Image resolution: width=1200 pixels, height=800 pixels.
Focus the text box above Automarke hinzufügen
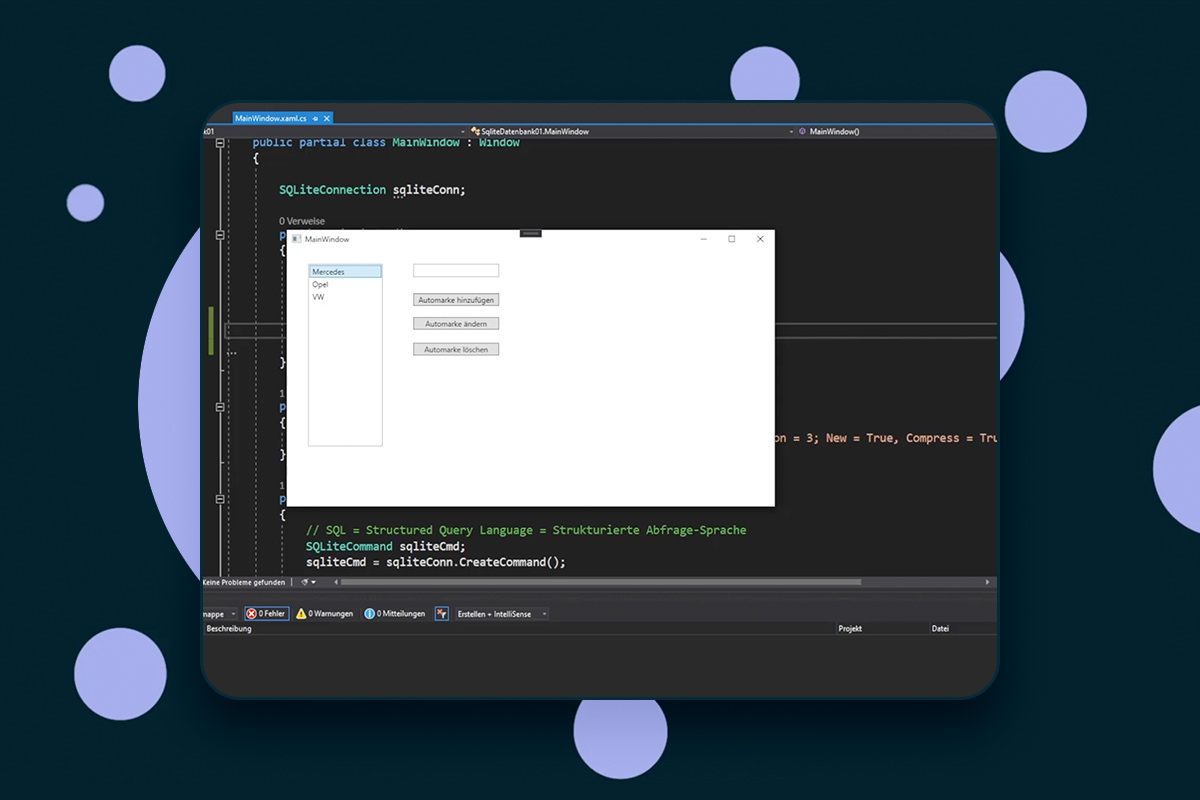456,271
